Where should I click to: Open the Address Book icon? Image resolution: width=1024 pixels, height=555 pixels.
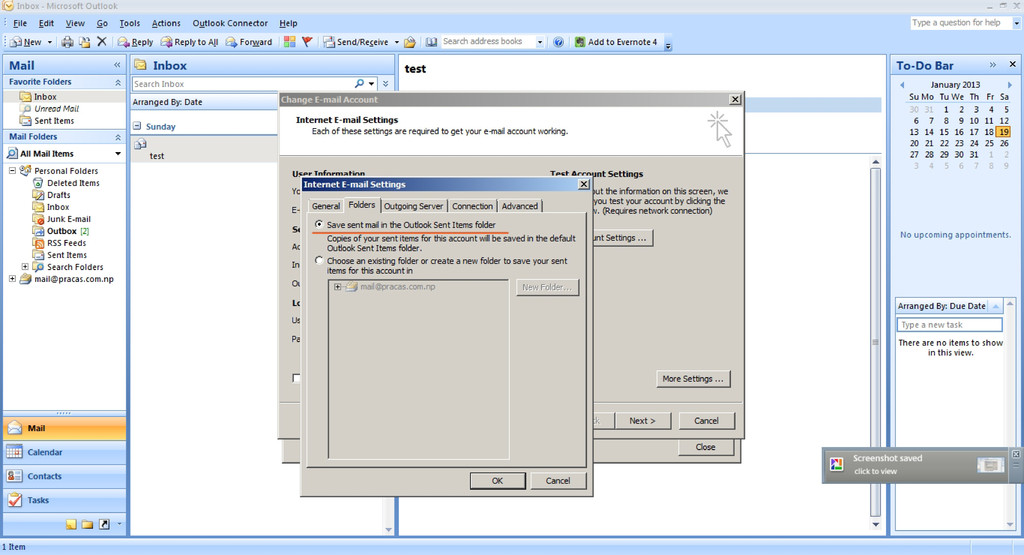pos(431,42)
